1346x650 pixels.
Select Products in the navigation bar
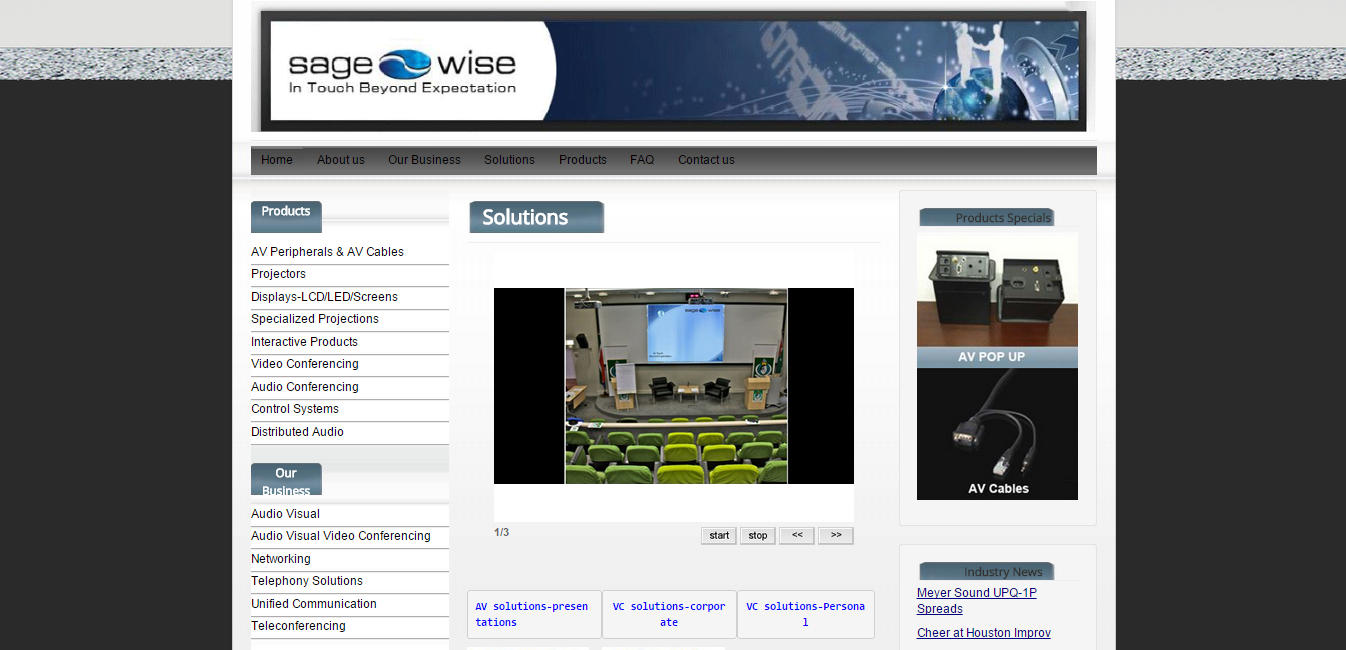point(582,160)
